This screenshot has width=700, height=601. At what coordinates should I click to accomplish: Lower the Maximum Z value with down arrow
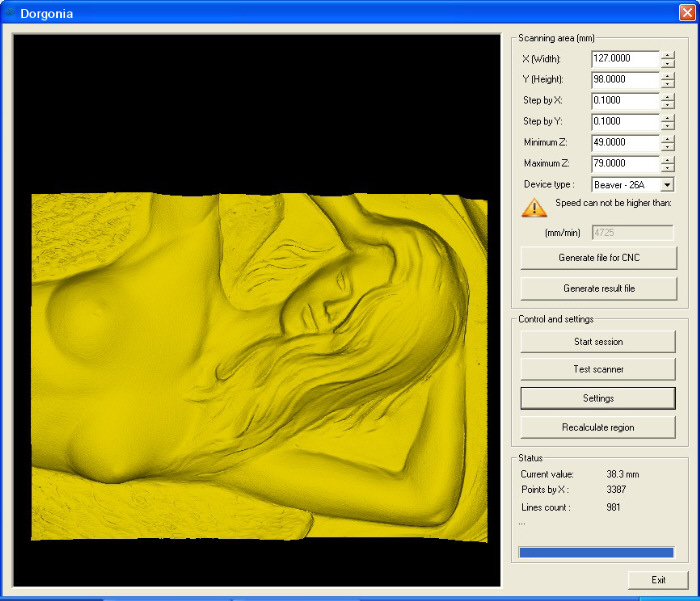click(x=667, y=169)
